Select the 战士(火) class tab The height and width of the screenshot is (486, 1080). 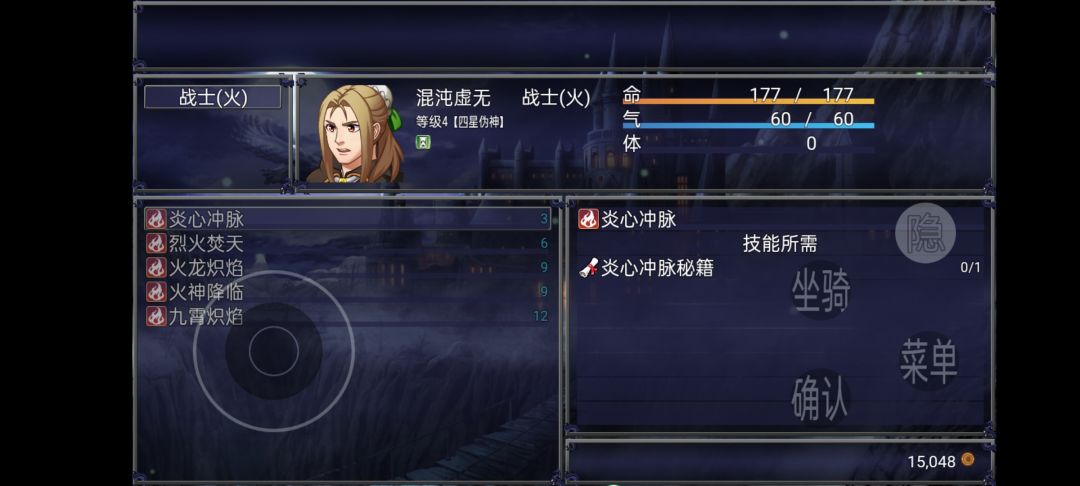coord(213,97)
